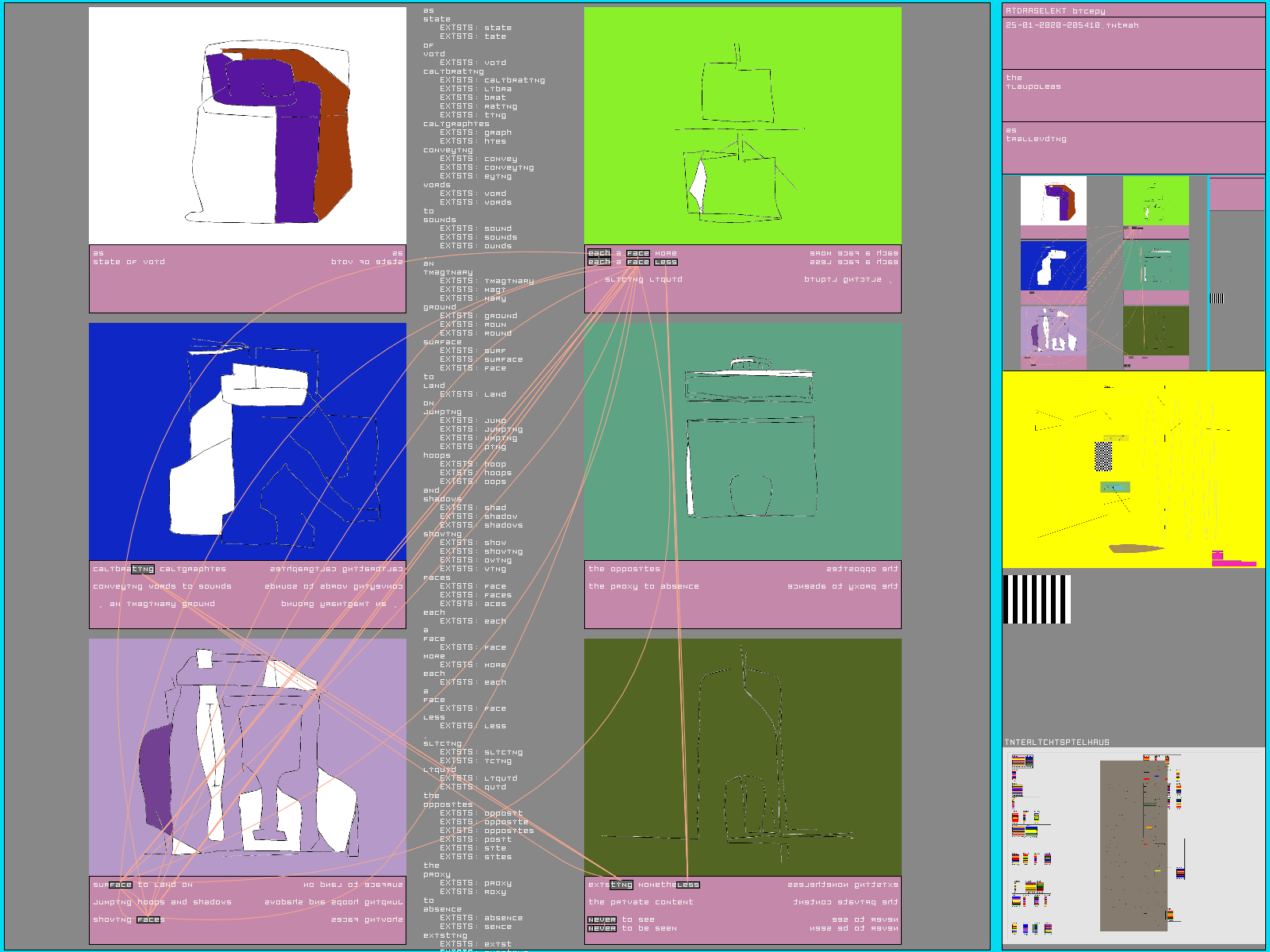The height and width of the screenshot is (952, 1270).
Task: Click the large black-and-white striped block
Action: tap(1037, 599)
